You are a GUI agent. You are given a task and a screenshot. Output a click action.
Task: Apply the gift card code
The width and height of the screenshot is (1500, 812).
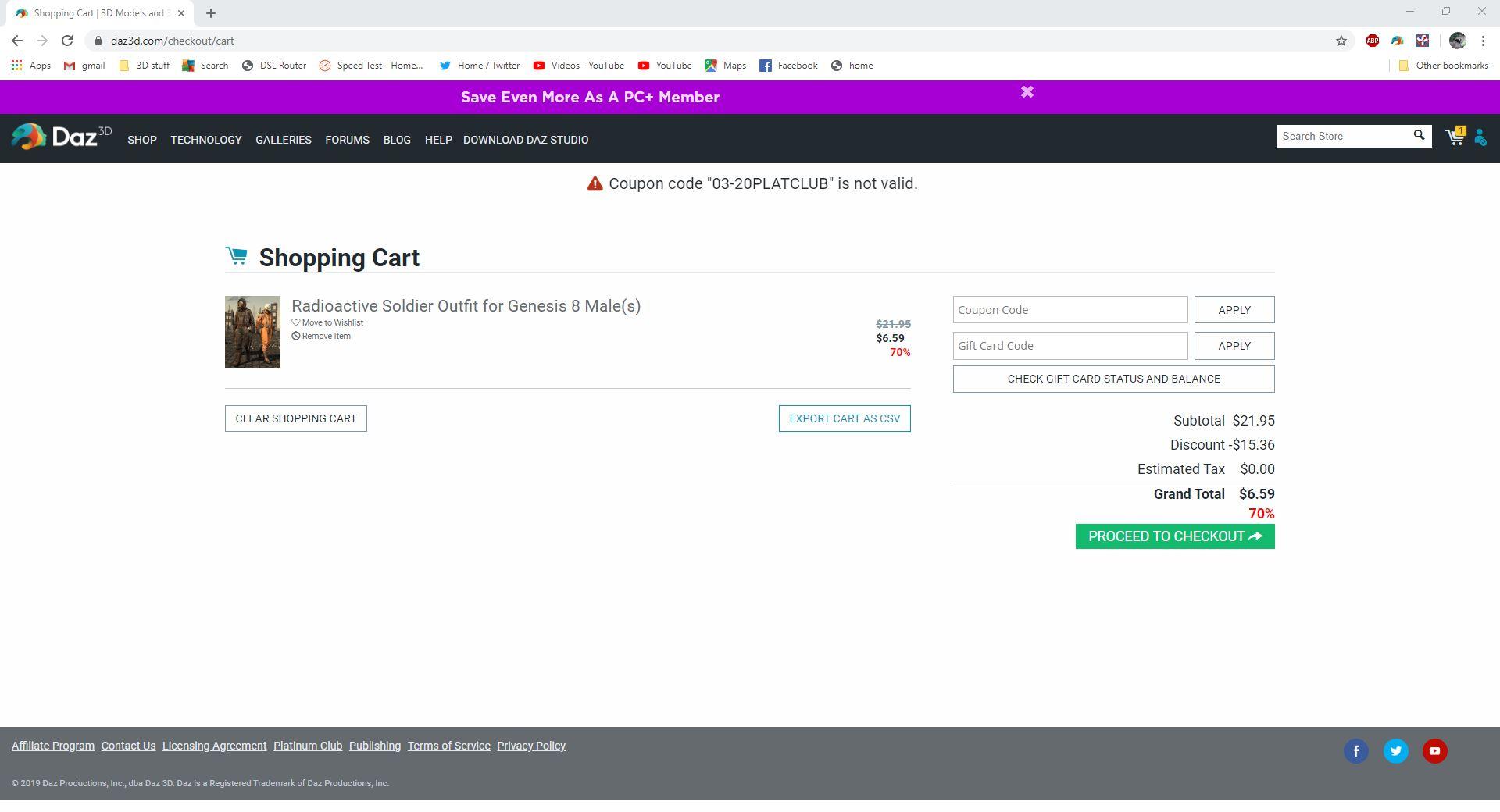pyautogui.click(x=1234, y=346)
